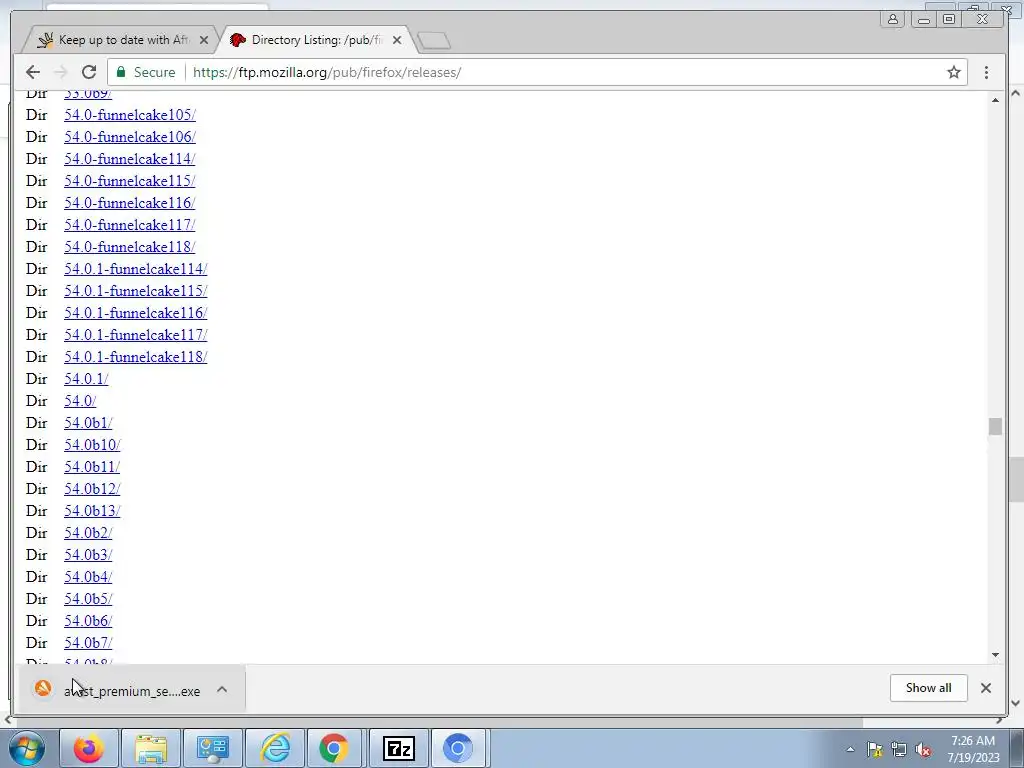The image size is (1024, 768).
Task: Bookmark this page with the star icon
Action: pos(953,72)
